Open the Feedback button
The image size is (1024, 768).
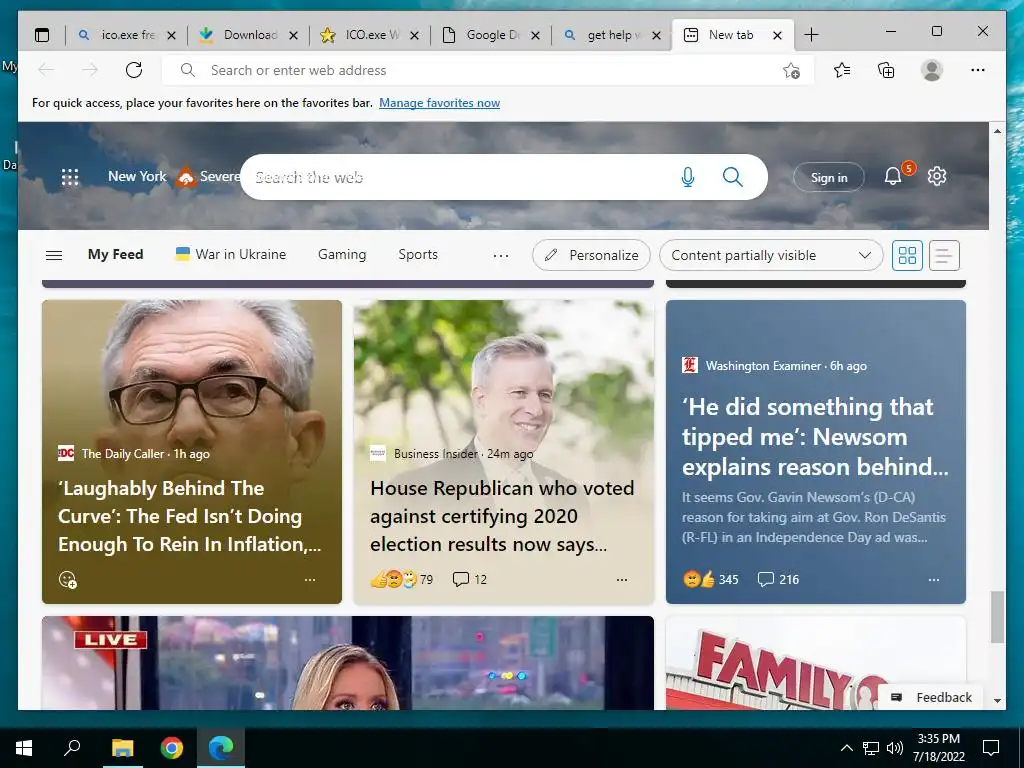pos(931,697)
